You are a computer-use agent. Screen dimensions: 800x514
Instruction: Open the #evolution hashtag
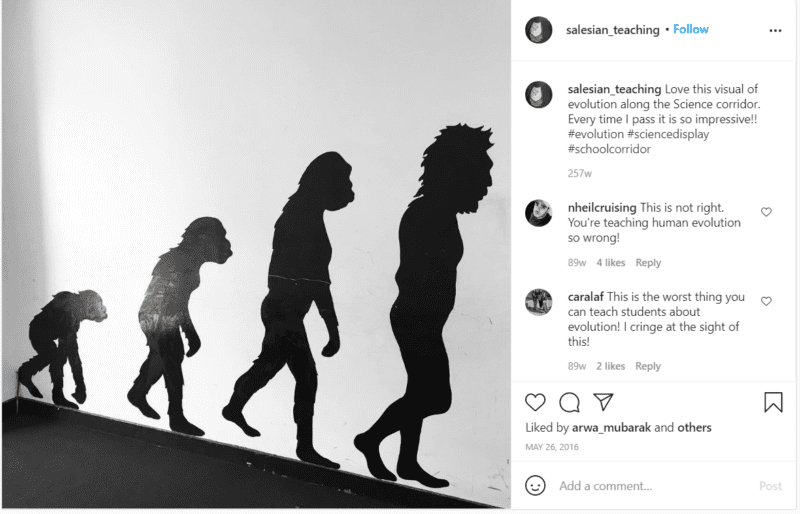pyautogui.click(x=596, y=134)
